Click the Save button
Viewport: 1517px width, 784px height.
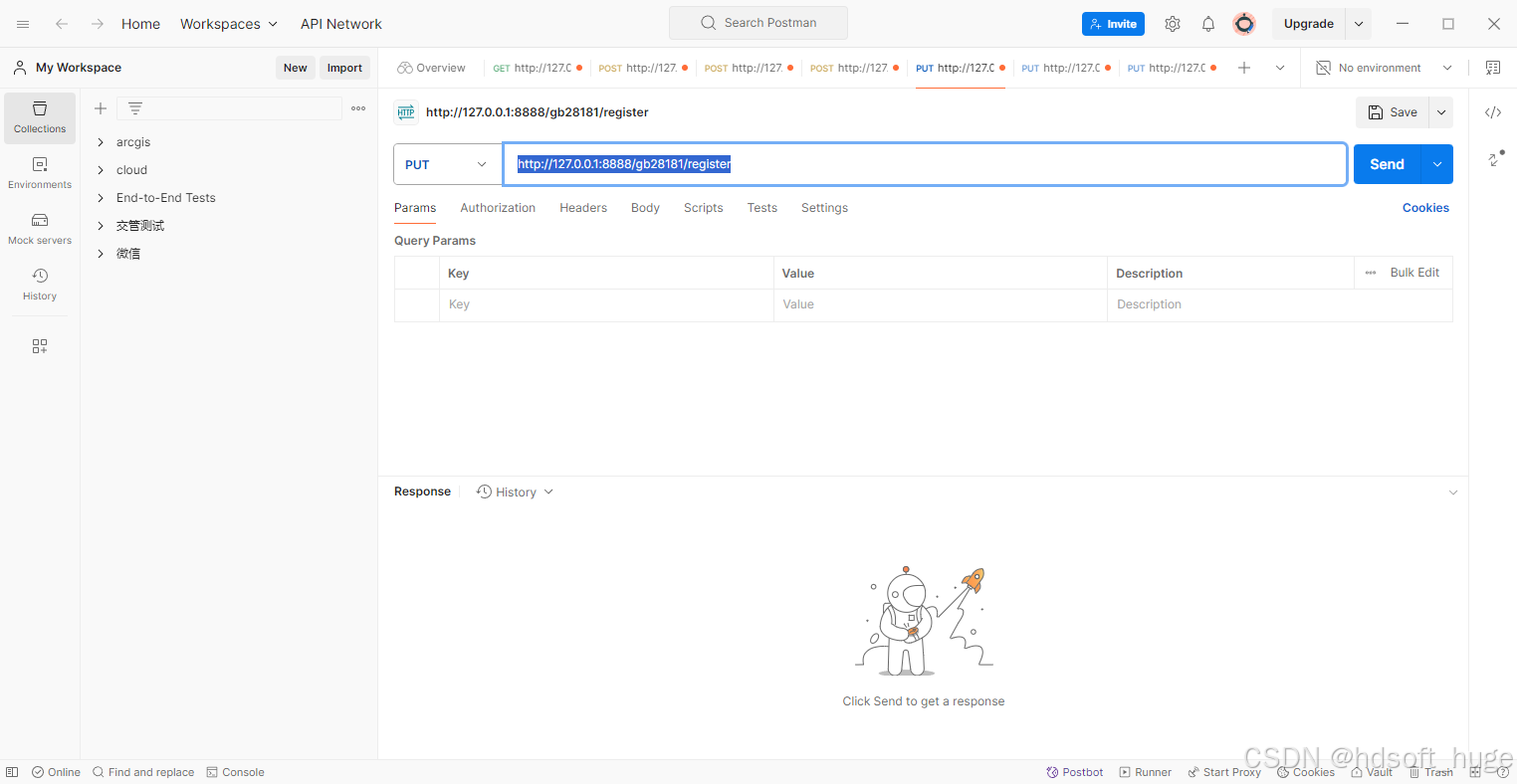click(x=1393, y=112)
